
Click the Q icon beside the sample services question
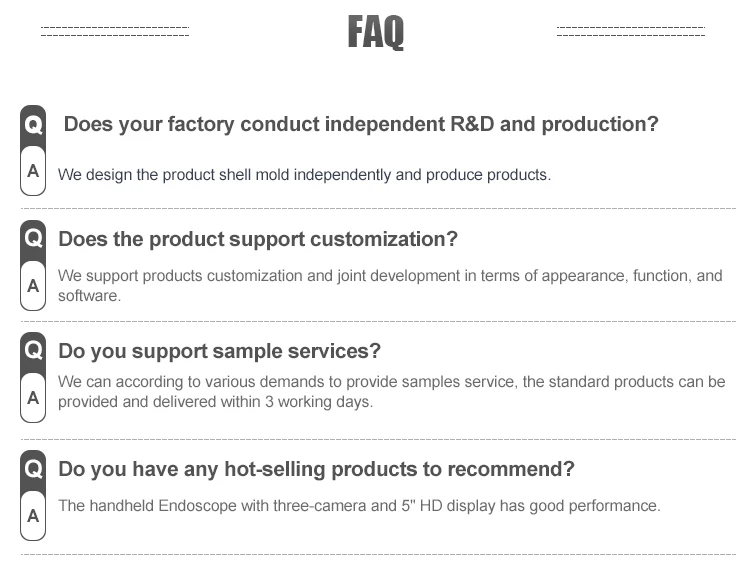[x=33, y=351]
